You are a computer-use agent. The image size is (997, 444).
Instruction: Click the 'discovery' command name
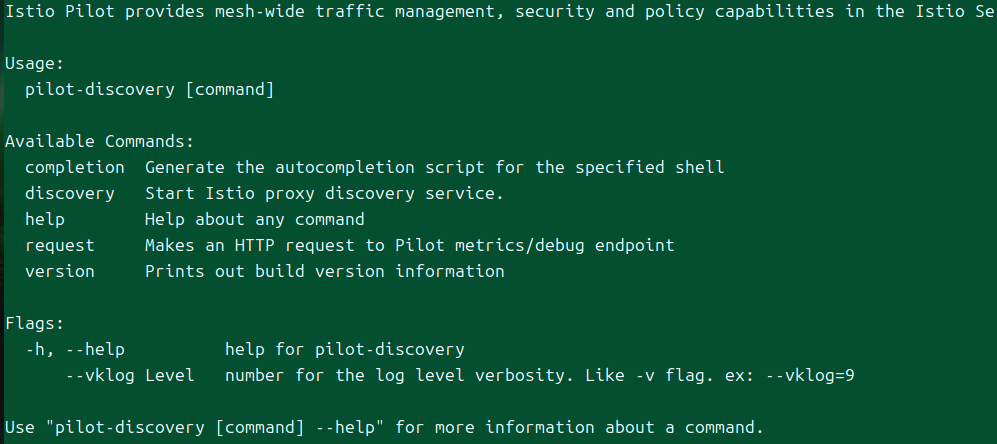[70, 193]
